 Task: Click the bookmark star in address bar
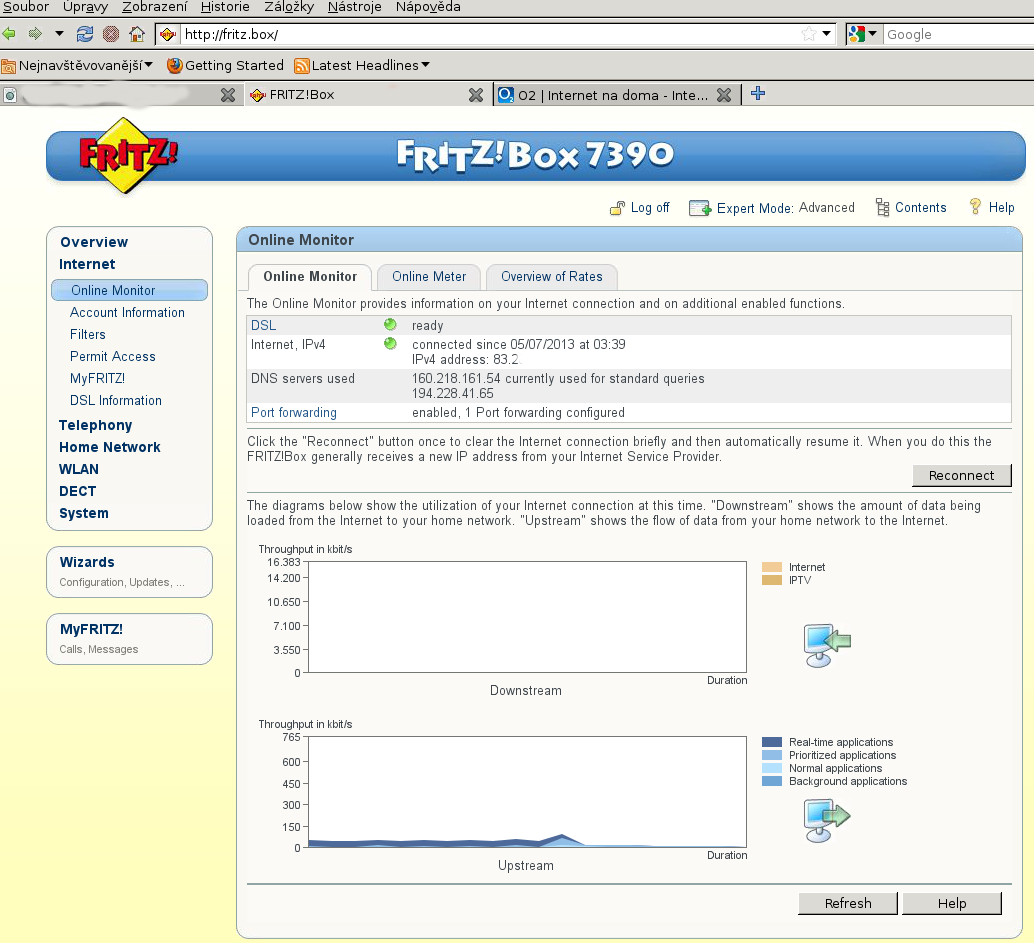tap(808, 34)
